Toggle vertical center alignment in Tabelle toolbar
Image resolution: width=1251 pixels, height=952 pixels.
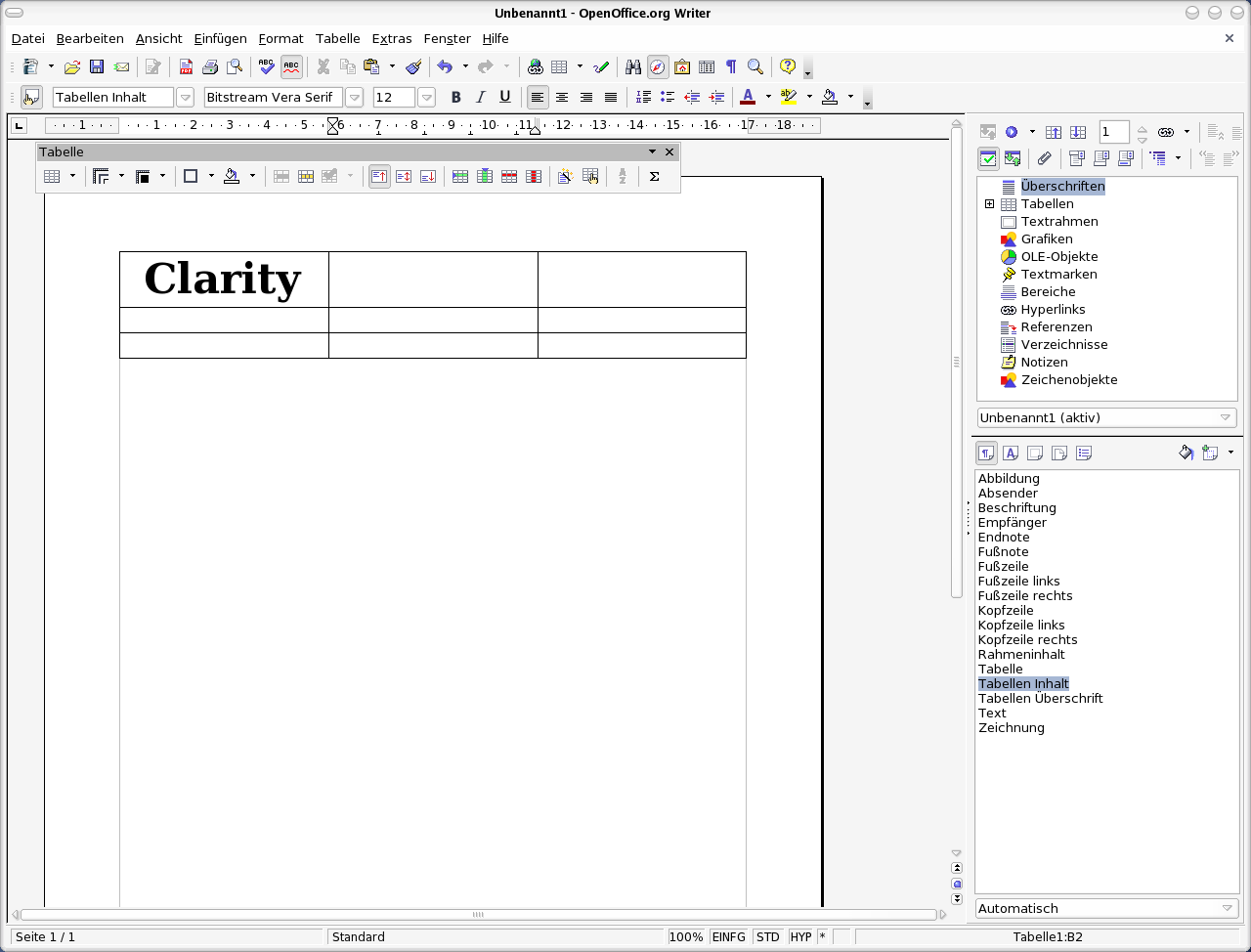point(404,177)
